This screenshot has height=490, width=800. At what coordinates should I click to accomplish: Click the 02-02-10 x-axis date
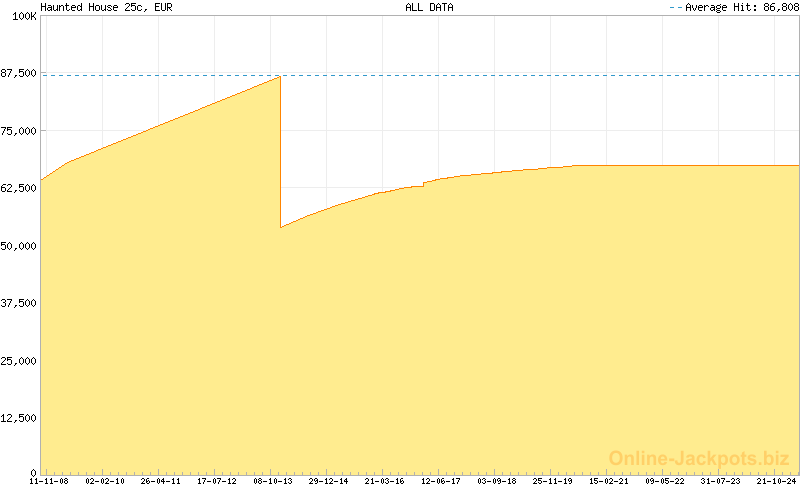(105, 481)
